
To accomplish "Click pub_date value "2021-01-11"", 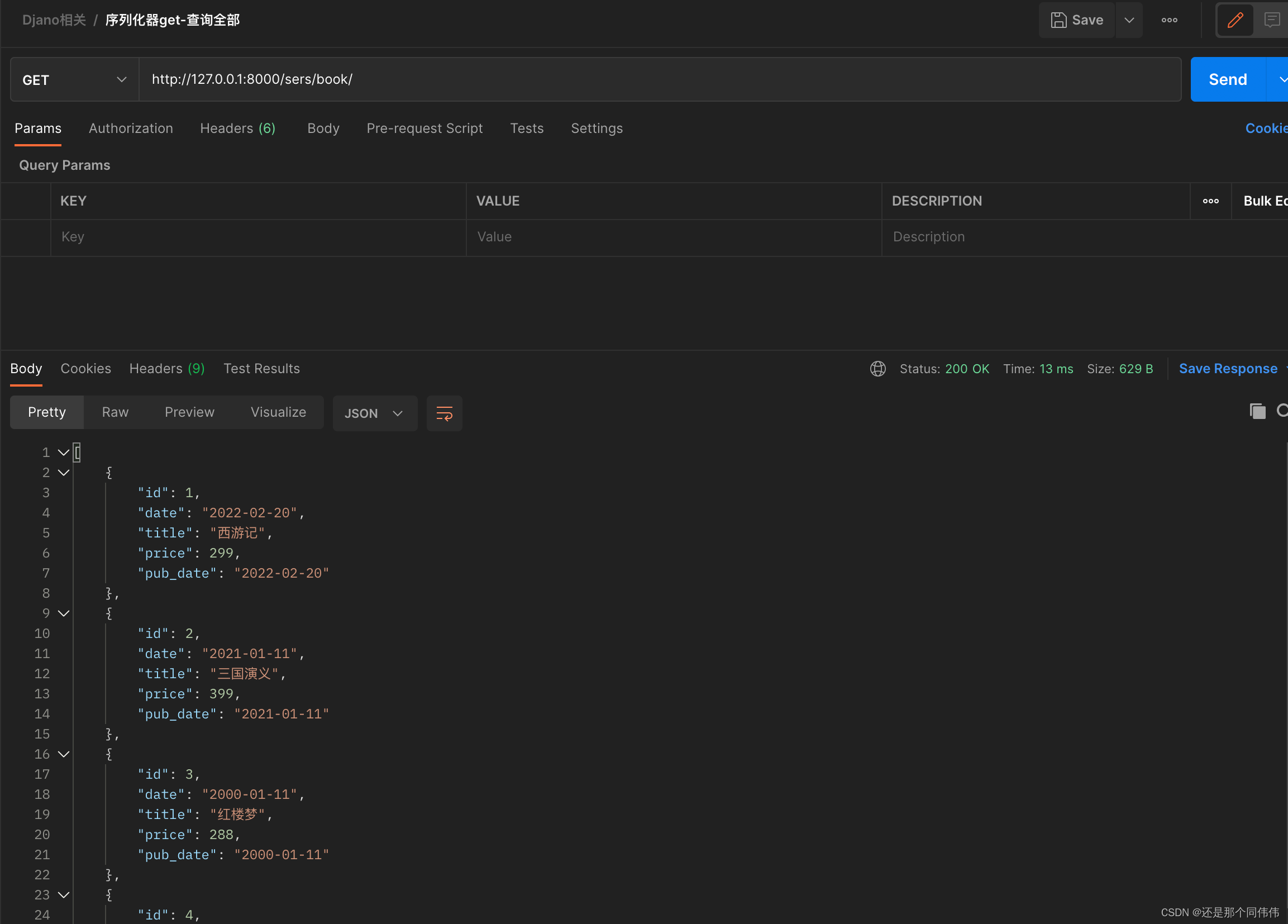I will point(281,714).
